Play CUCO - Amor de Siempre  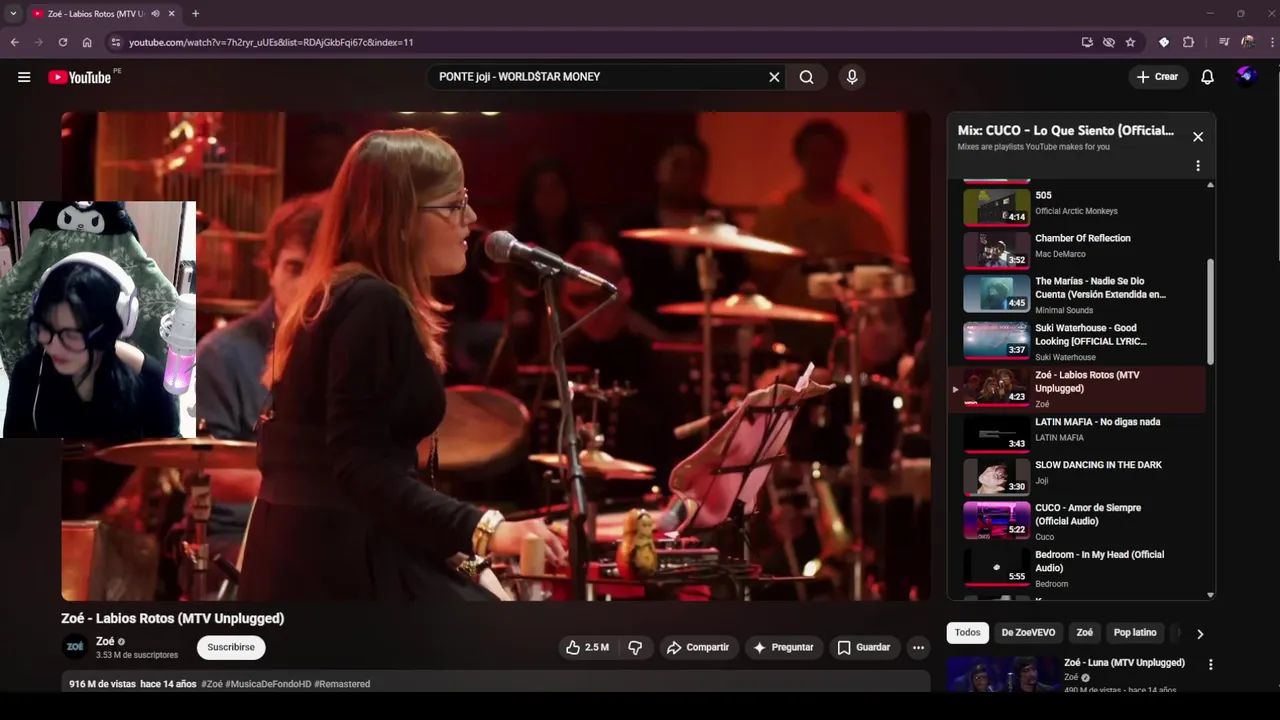1080,521
